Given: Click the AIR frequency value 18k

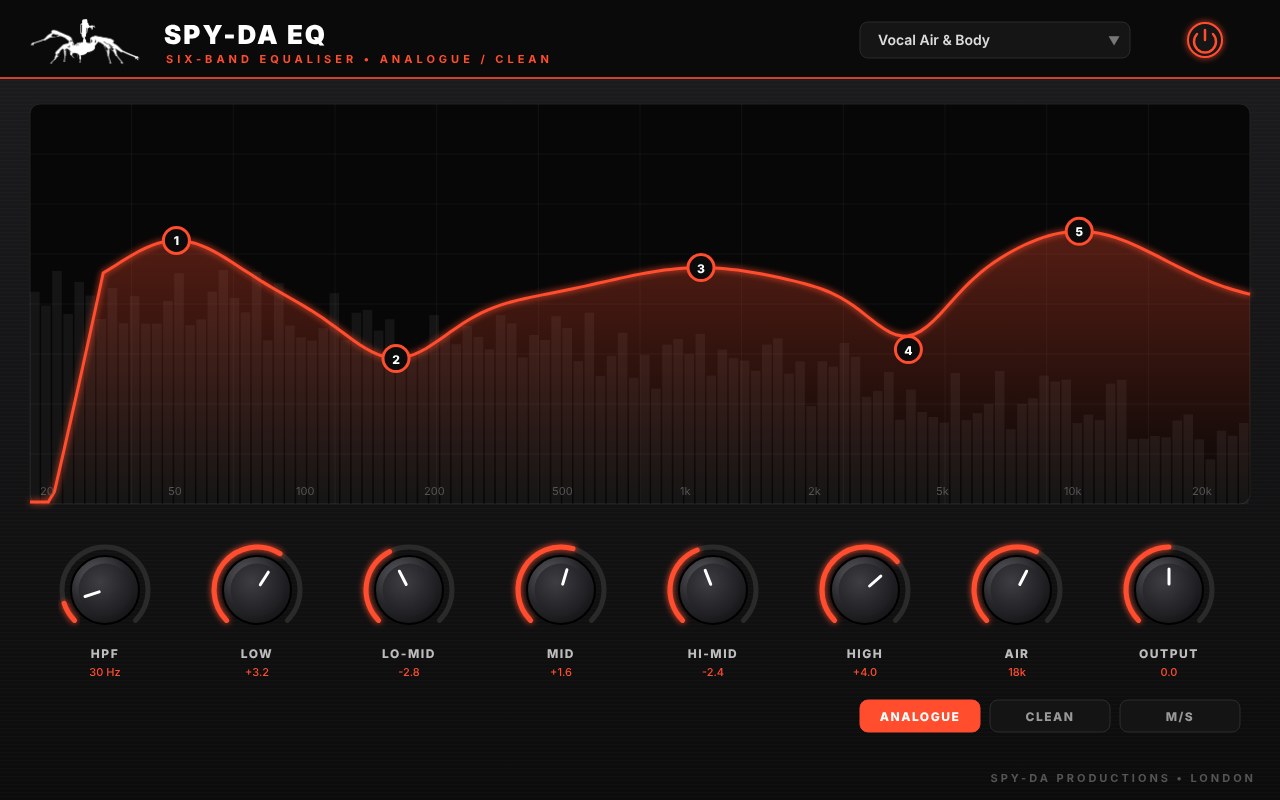Looking at the screenshot, I should click(x=1017, y=672).
